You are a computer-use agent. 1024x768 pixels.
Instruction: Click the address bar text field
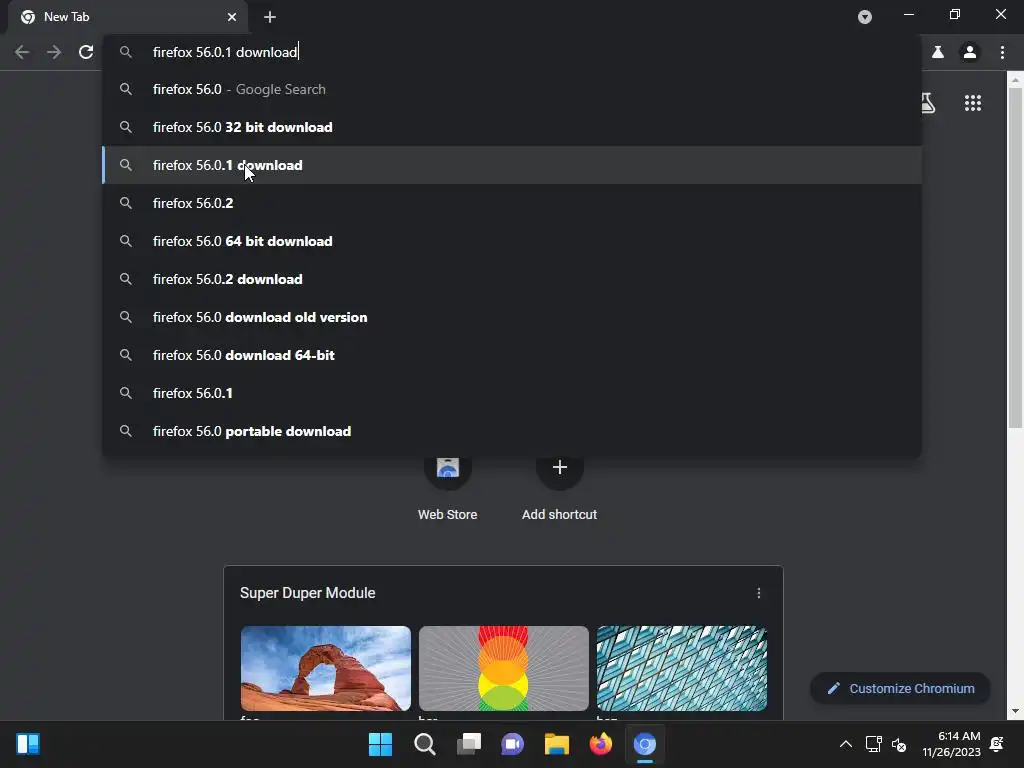[x=512, y=52]
